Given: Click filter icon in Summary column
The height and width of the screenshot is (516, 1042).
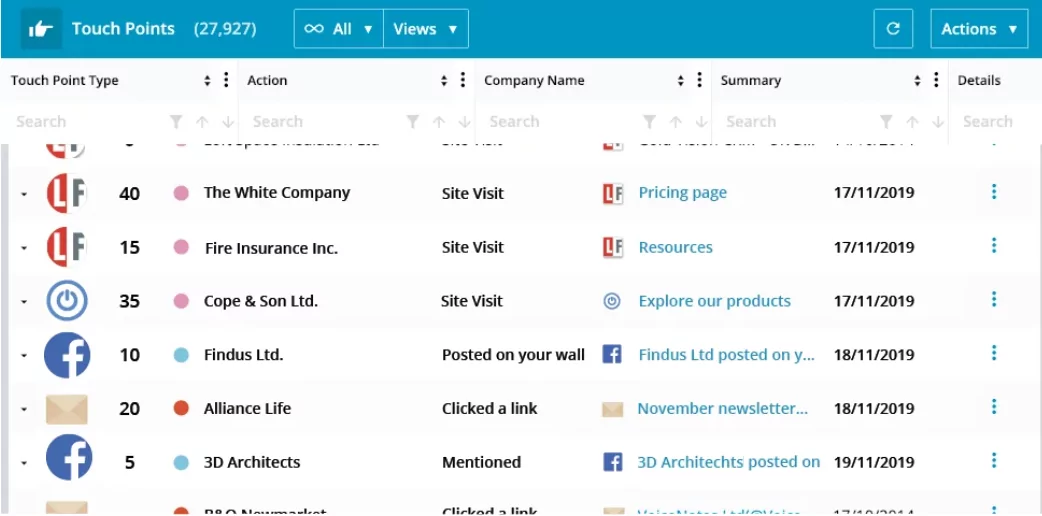Looking at the screenshot, I should click(x=886, y=122).
